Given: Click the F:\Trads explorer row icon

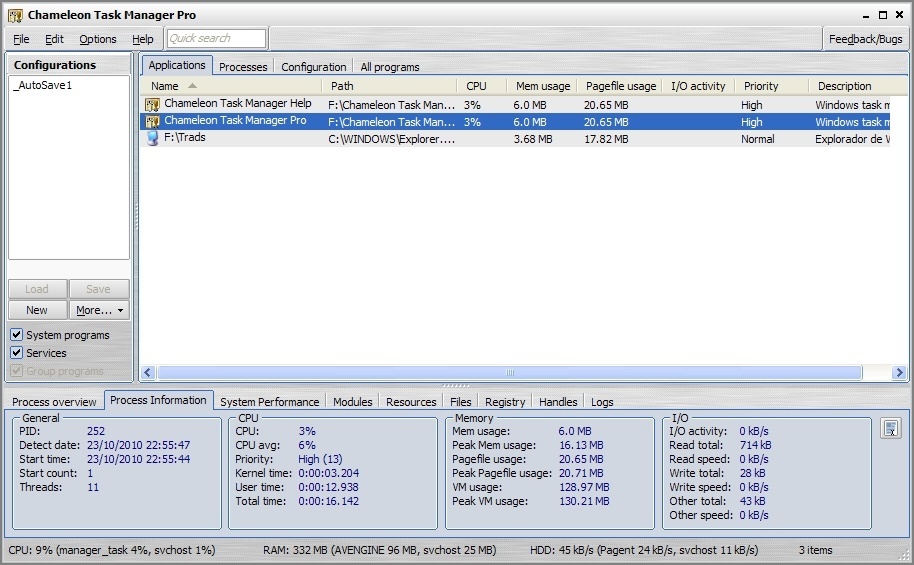Looking at the screenshot, I should pos(152,138).
